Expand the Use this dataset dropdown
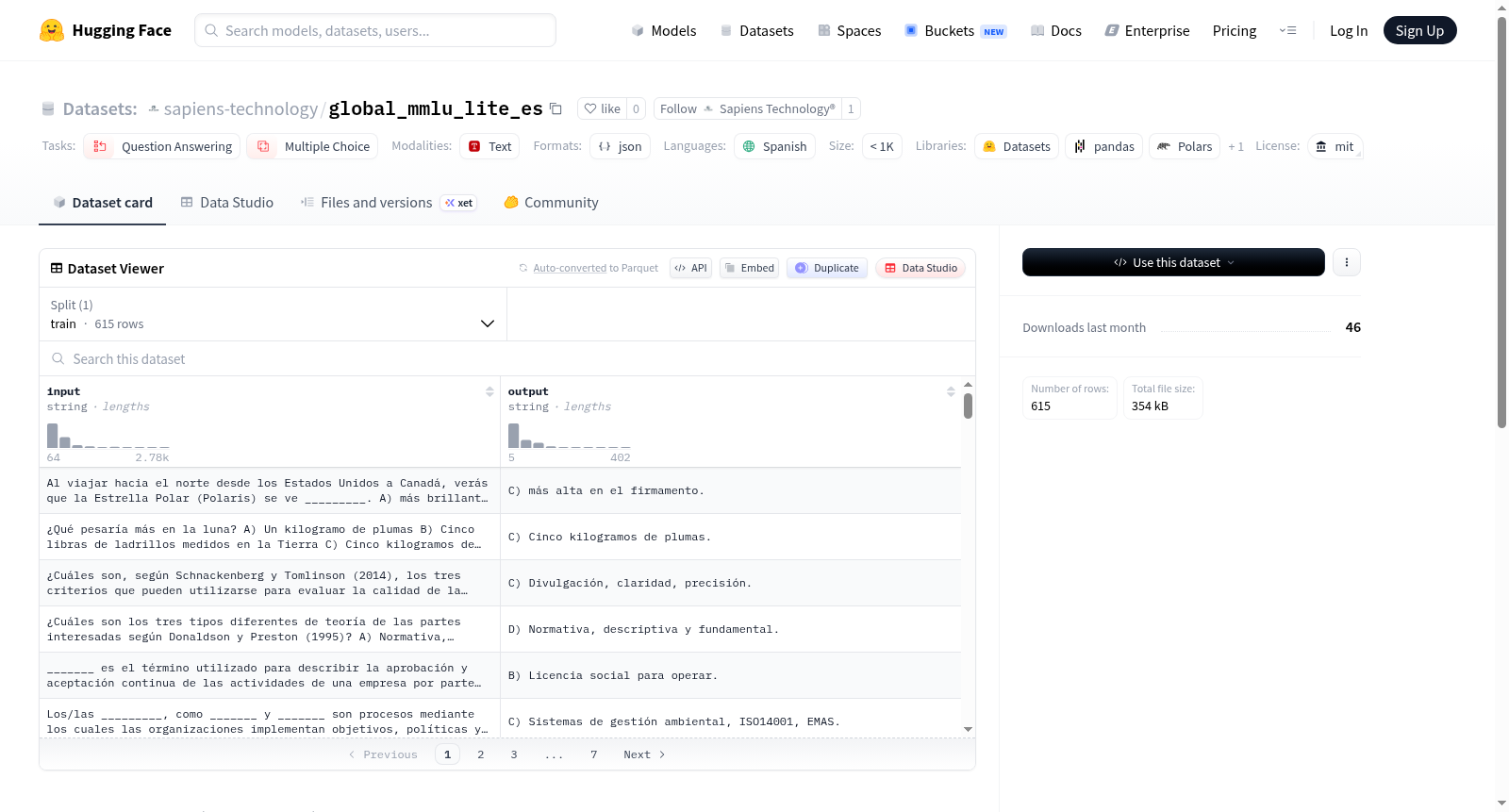 click(1173, 262)
